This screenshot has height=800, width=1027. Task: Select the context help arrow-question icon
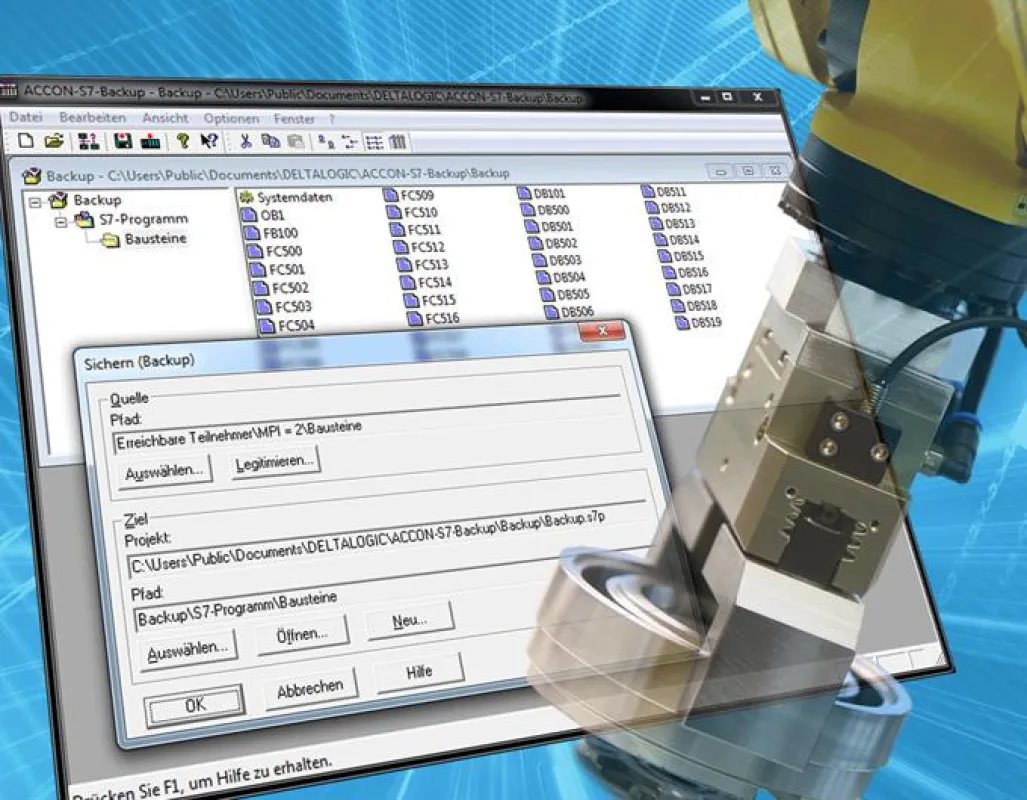(209, 141)
